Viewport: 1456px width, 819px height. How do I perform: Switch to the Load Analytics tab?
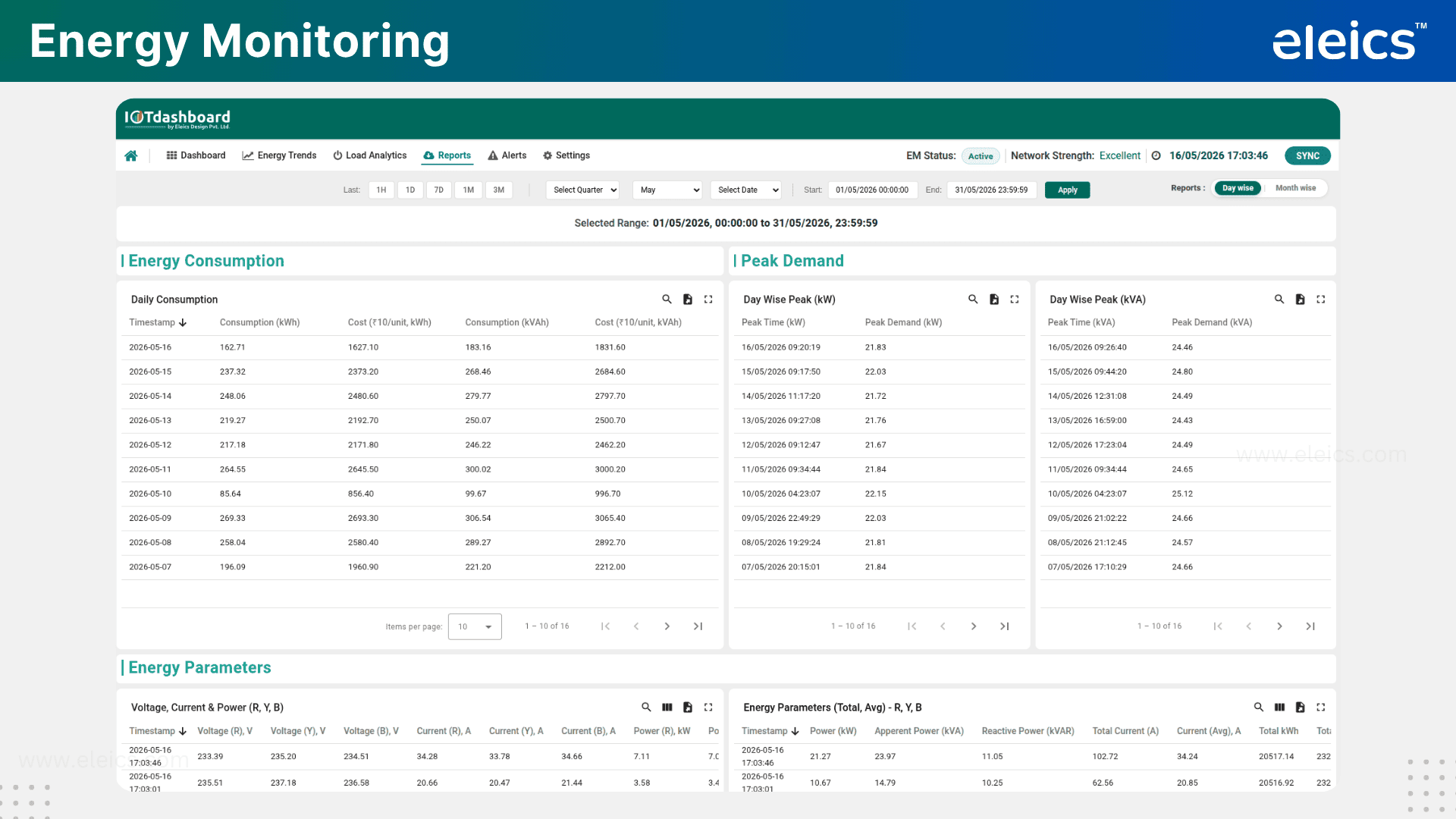coord(369,155)
